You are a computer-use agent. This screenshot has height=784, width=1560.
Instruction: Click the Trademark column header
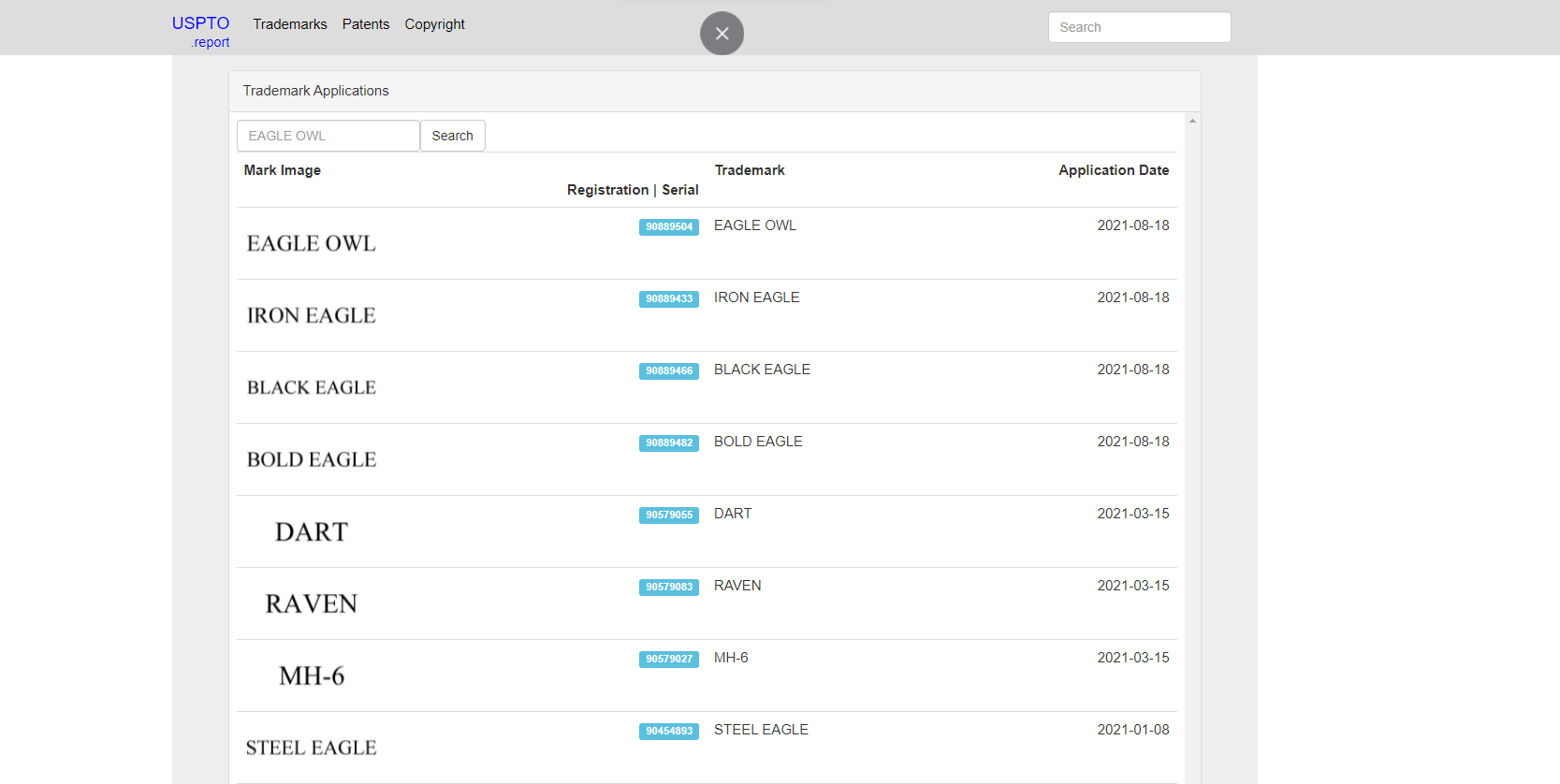[750, 170]
